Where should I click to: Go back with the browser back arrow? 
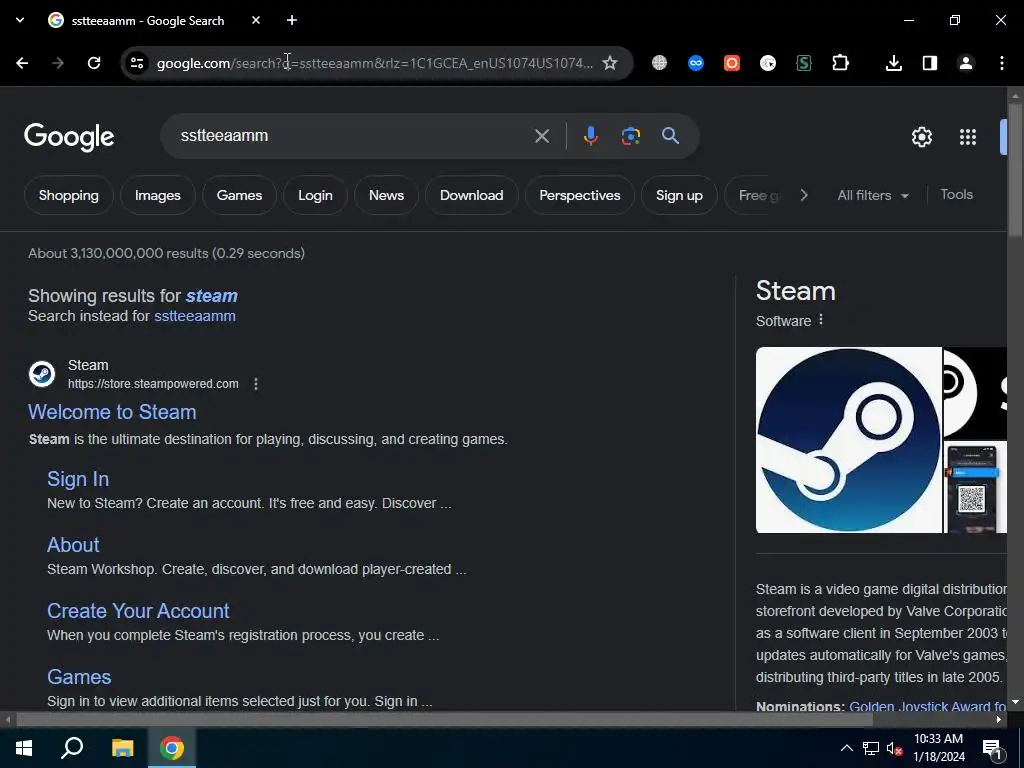22,63
